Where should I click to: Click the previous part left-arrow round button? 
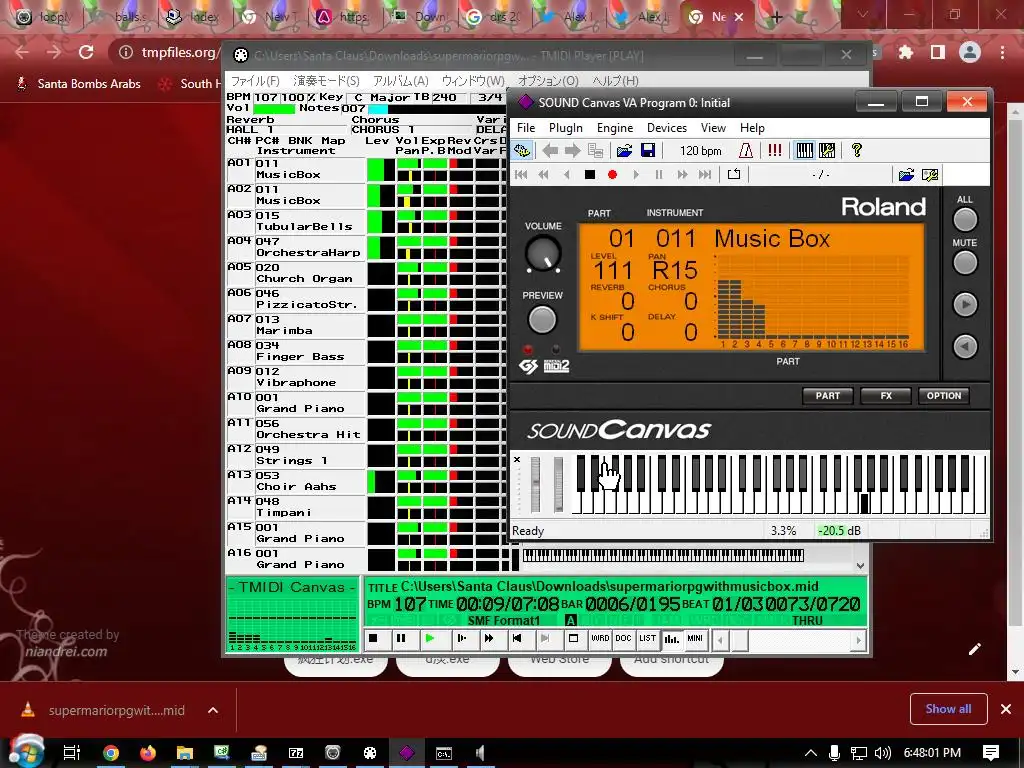click(x=965, y=347)
